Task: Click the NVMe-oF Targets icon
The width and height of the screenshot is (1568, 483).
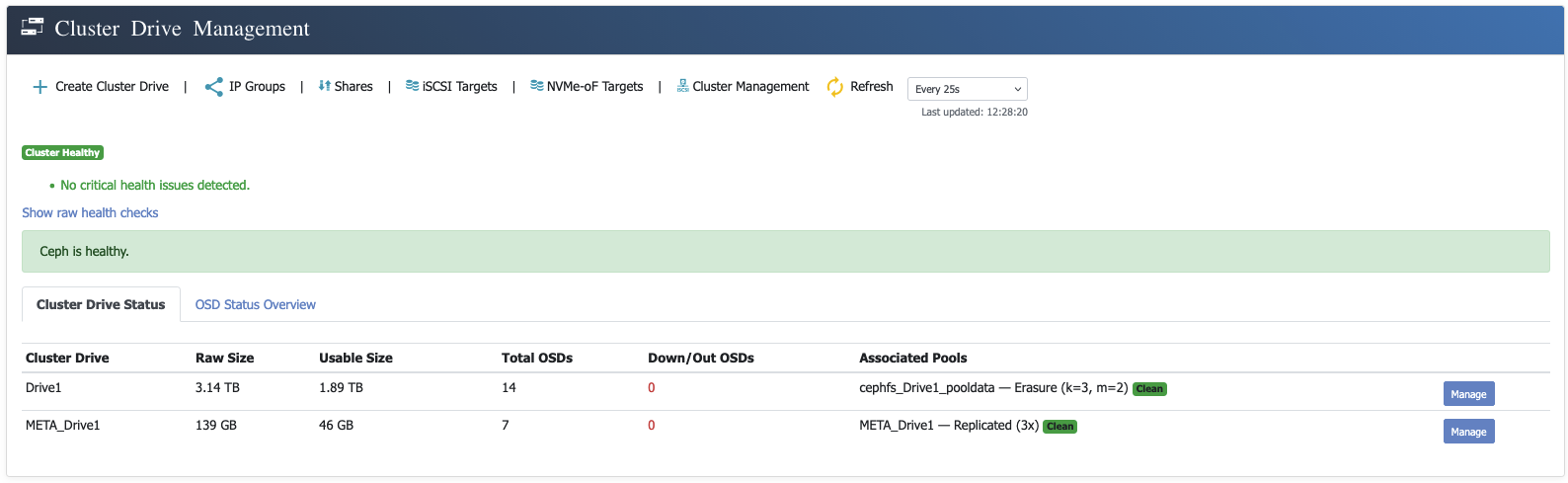Action: 536,86
